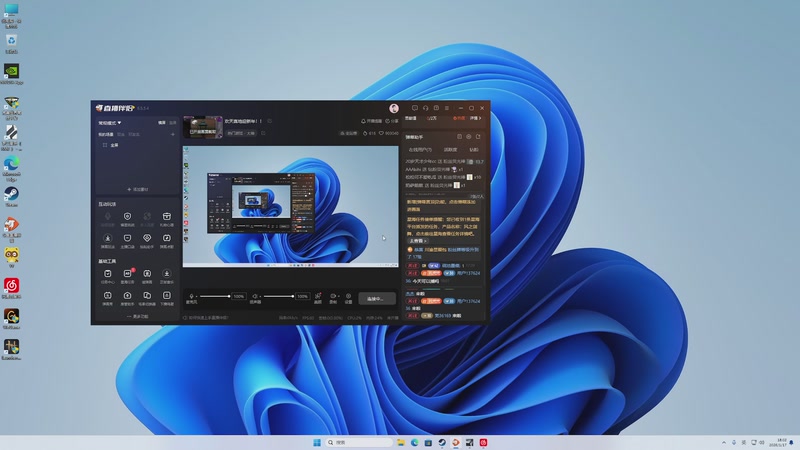Viewport: 800px width, 450px height.
Task: Expand 更多功能 at the tools panel bottom
Action: click(138, 316)
